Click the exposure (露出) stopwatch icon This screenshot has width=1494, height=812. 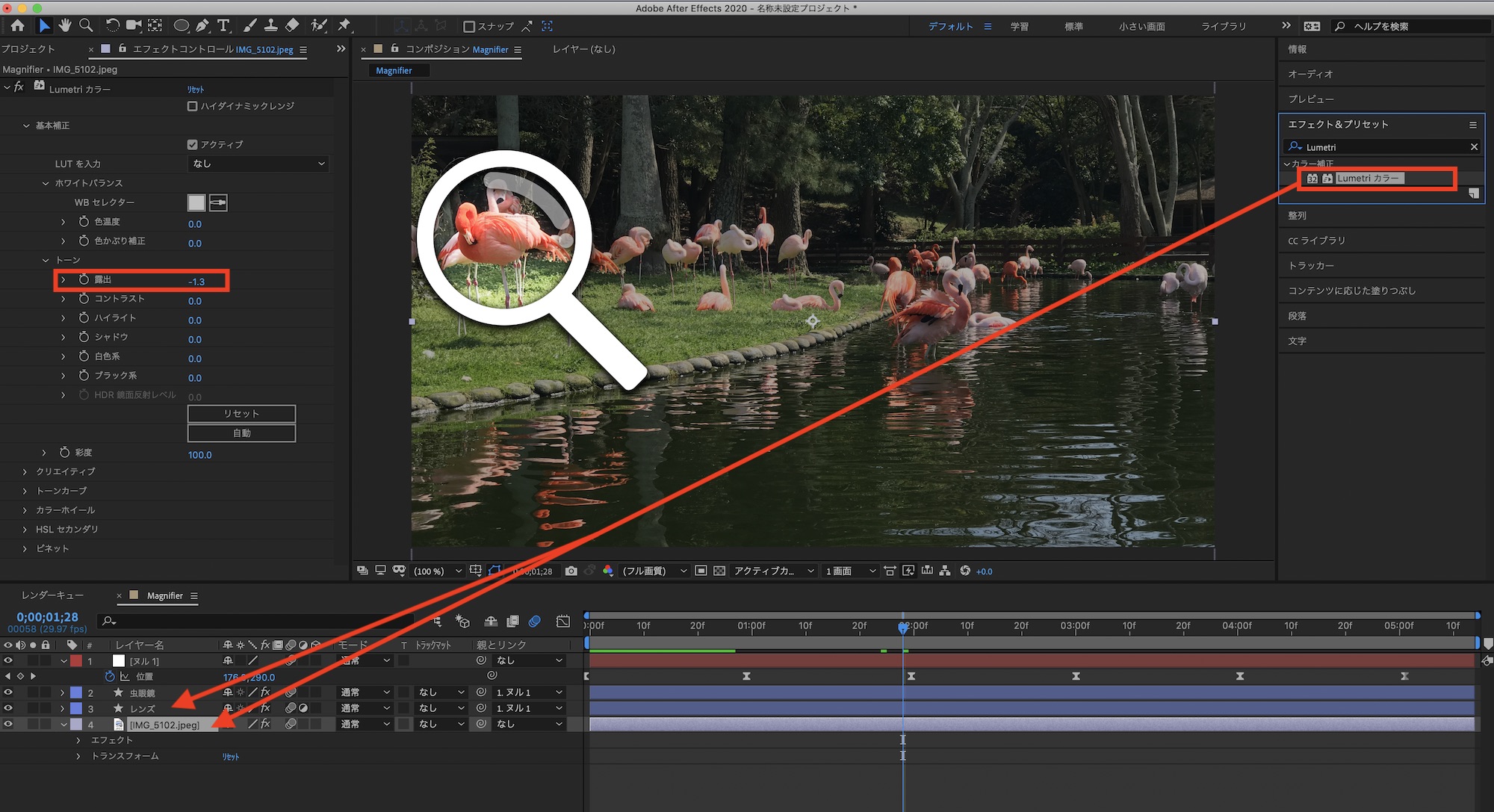coord(84,279)
